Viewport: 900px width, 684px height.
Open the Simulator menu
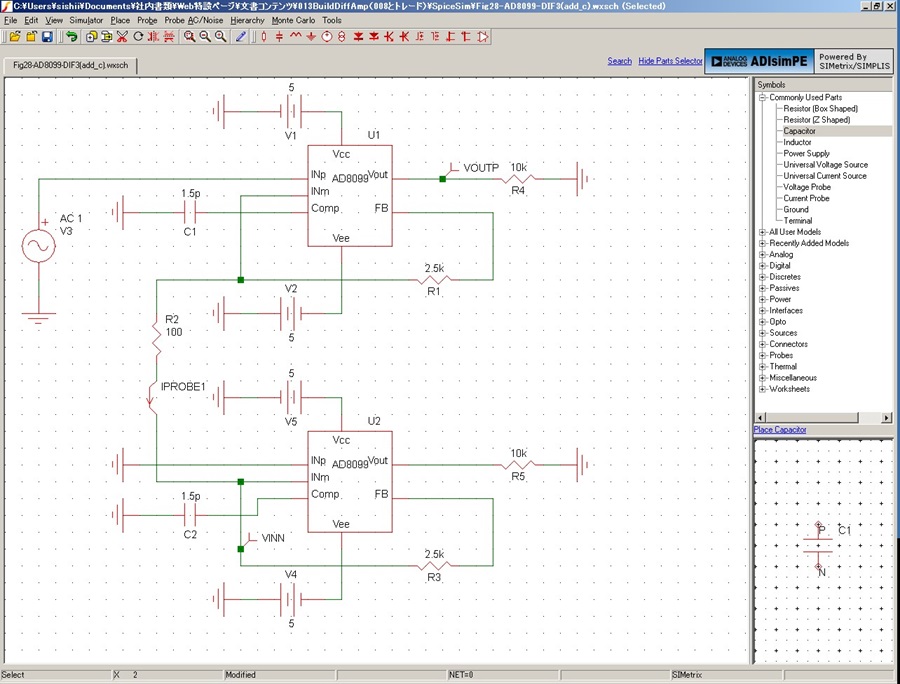point(86,20)
